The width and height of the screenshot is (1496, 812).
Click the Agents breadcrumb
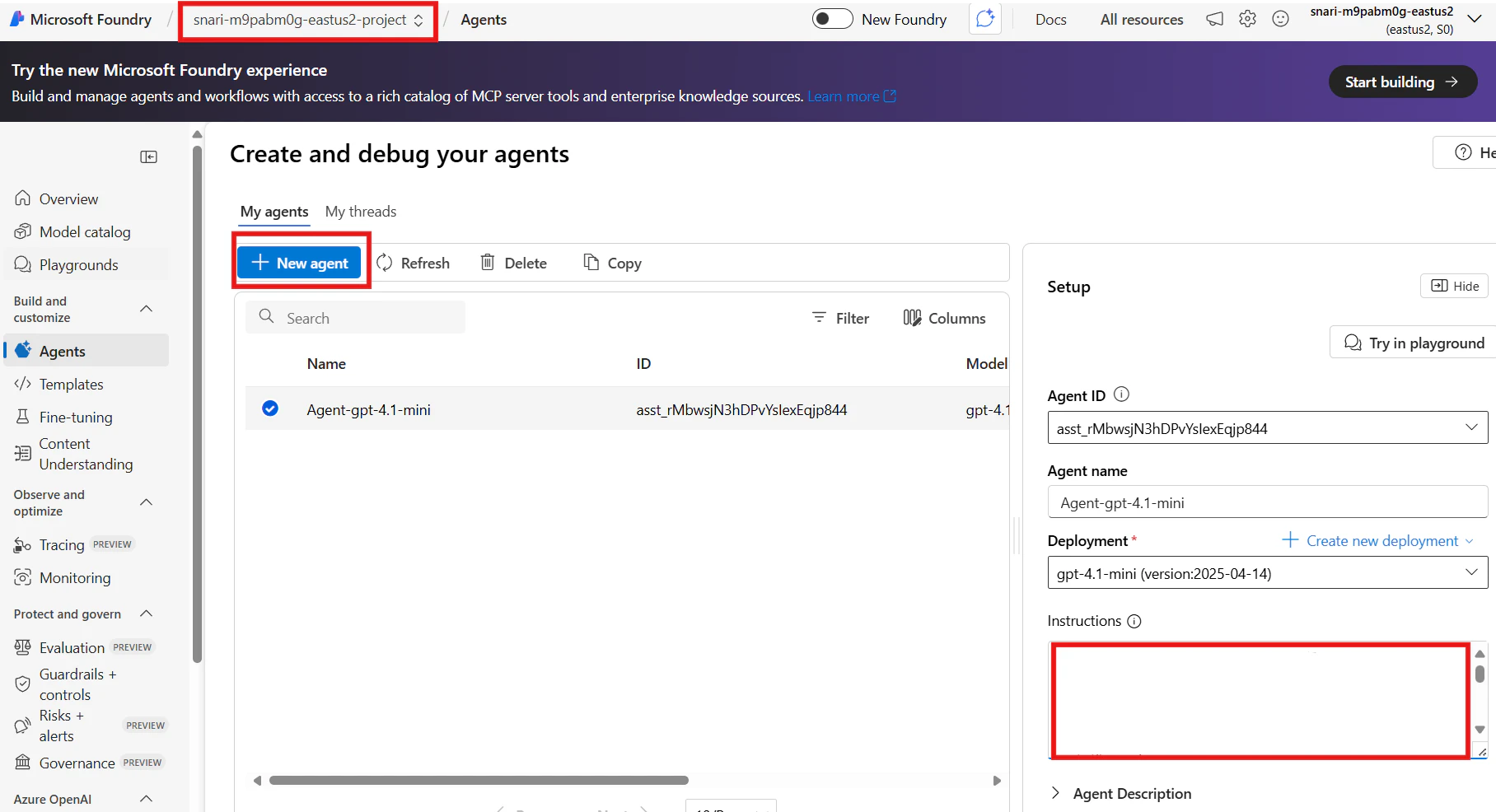(484, 20)
